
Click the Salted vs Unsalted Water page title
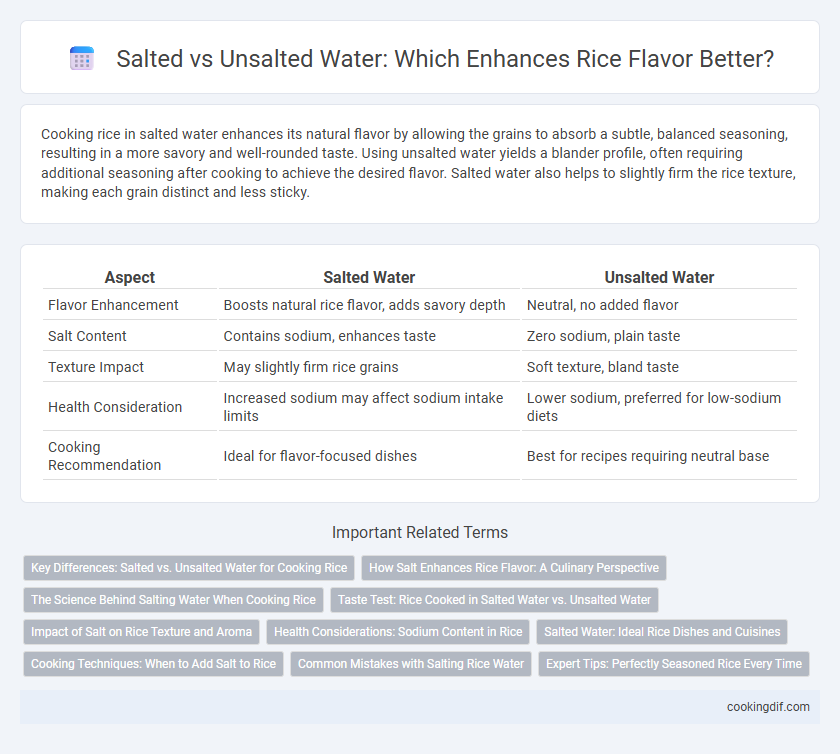pyautogui.click(x=445, y=58)
